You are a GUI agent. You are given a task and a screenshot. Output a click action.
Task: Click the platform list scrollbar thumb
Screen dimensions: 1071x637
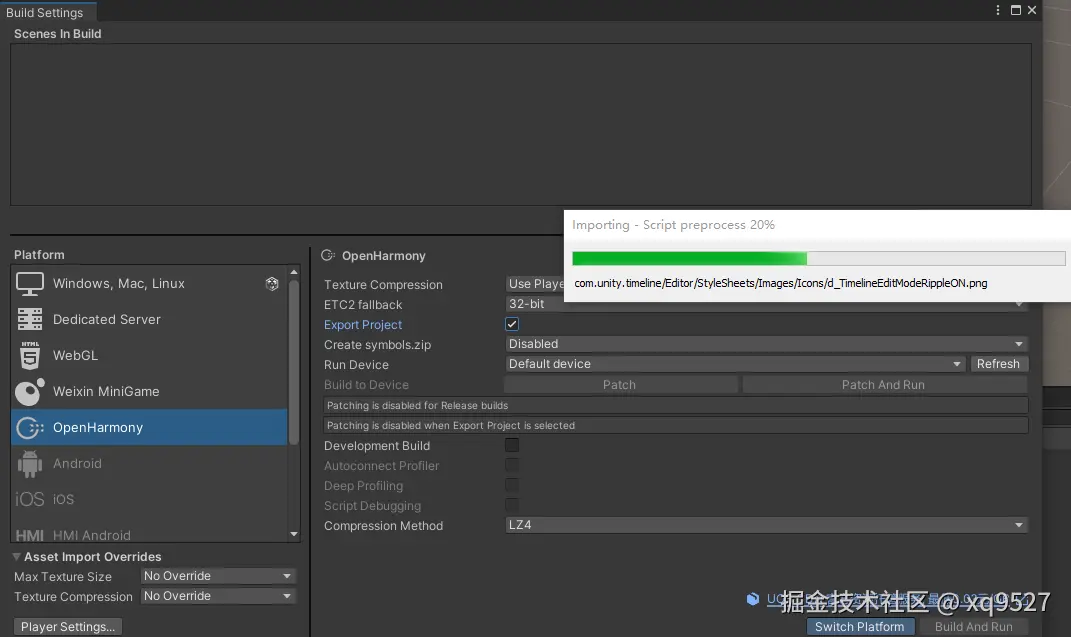pyautogui.click(x=294, y=363)
